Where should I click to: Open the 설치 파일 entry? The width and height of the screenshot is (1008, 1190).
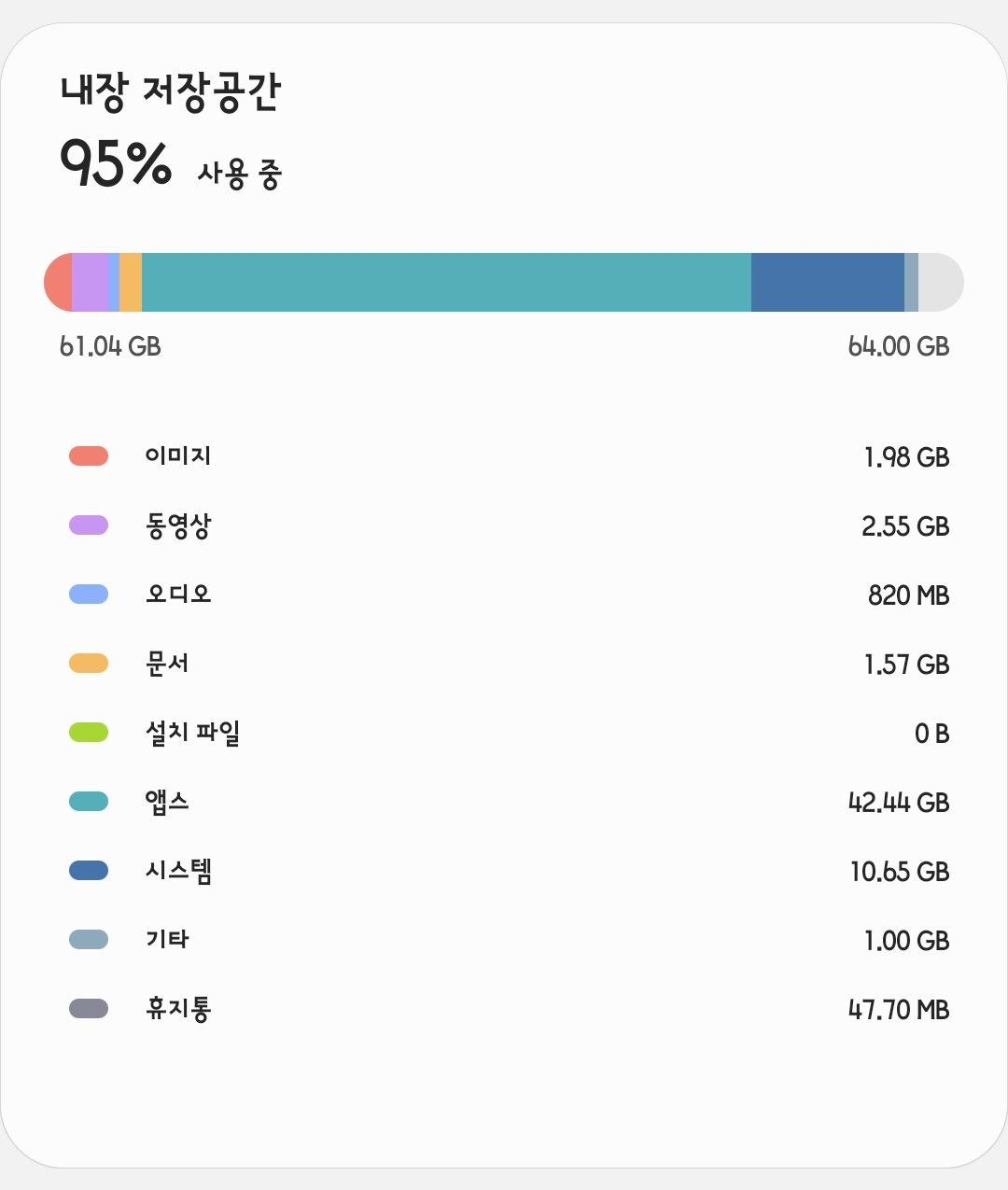pos(504,733)
